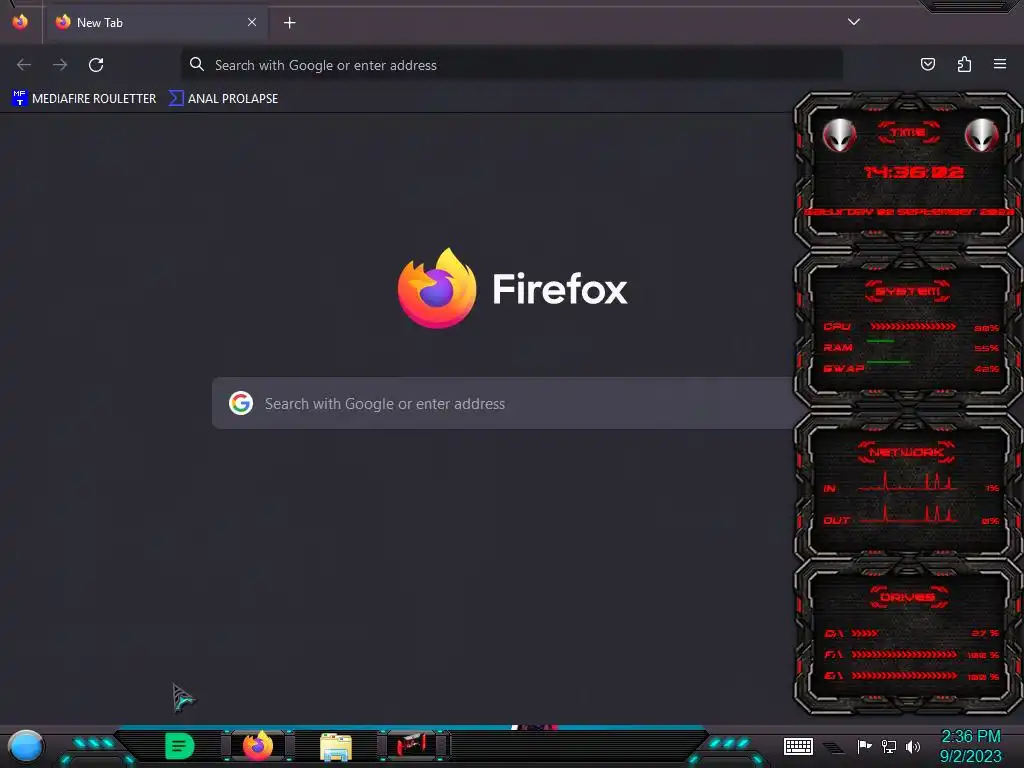Click the DRIVES gadget header

(908, 597)
